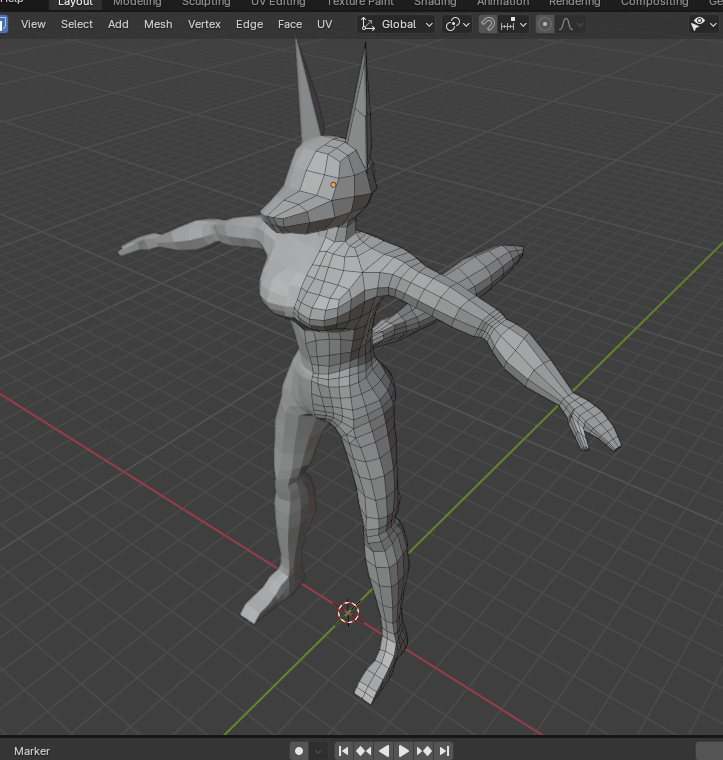Toggle auto keying record button

pos(298,750)
